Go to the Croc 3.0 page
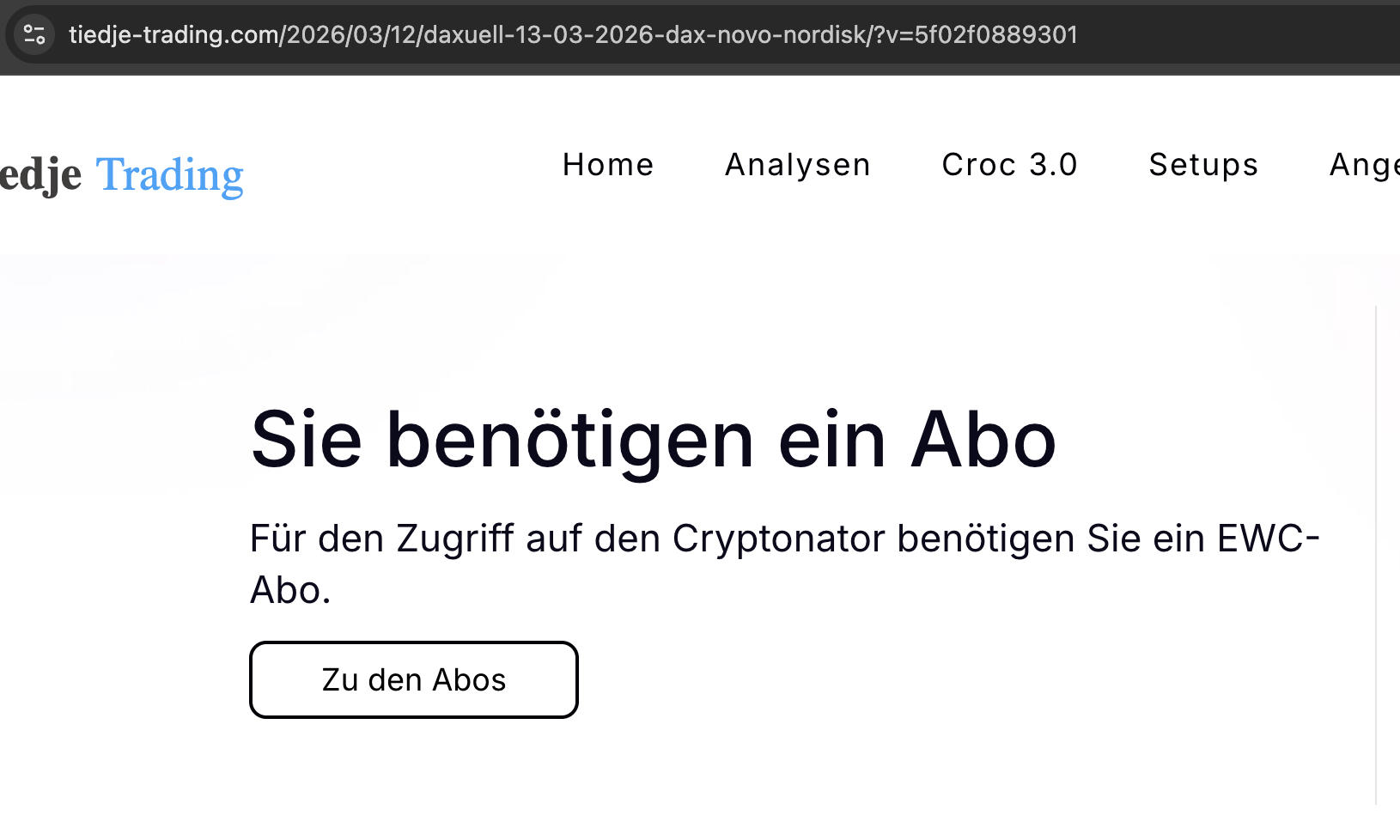The image size is (1400, 840). [1009, 164]
